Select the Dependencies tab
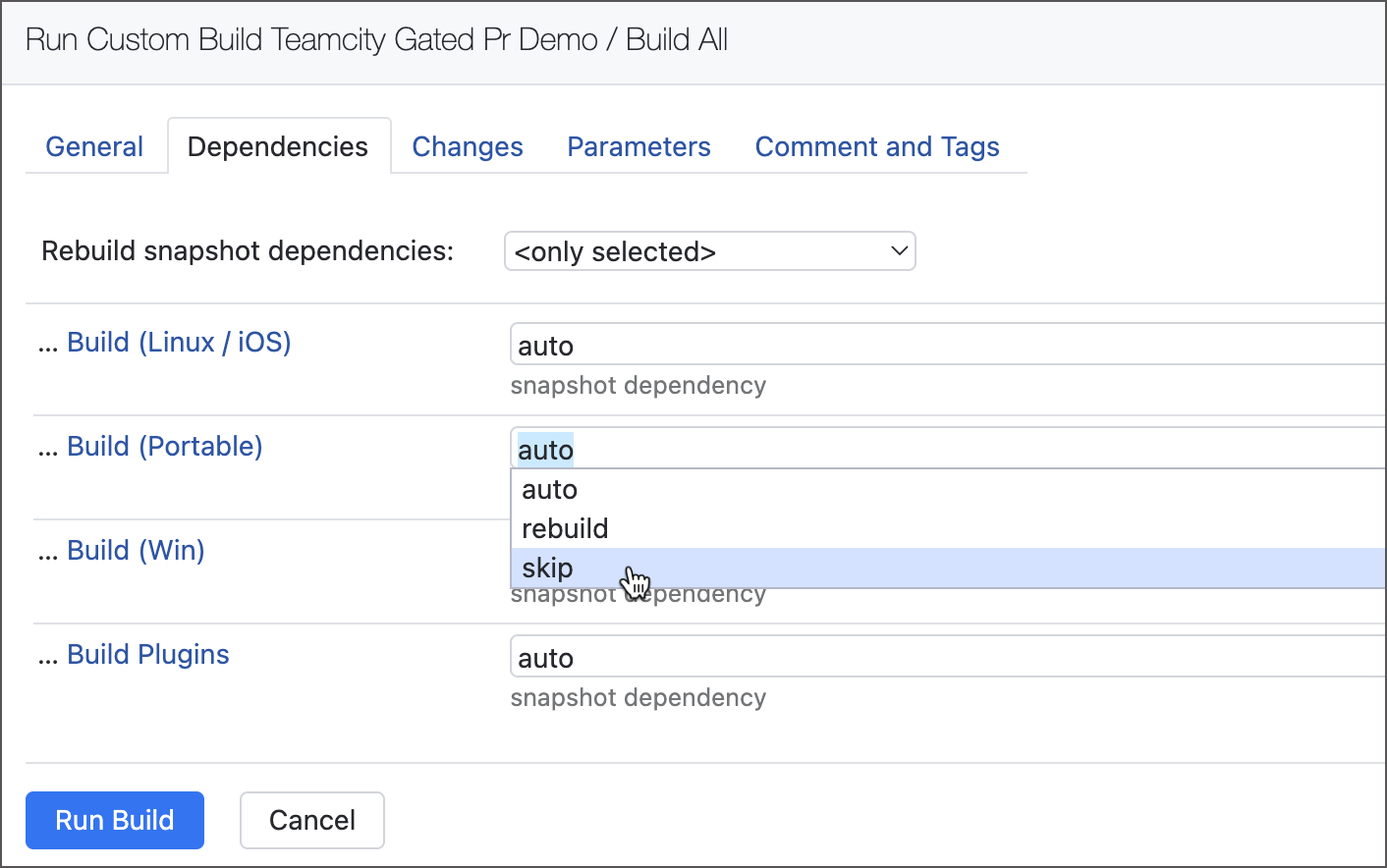The width and height of the screenshot is (1387, 868). pyautogui.click(x=278, y=147)
